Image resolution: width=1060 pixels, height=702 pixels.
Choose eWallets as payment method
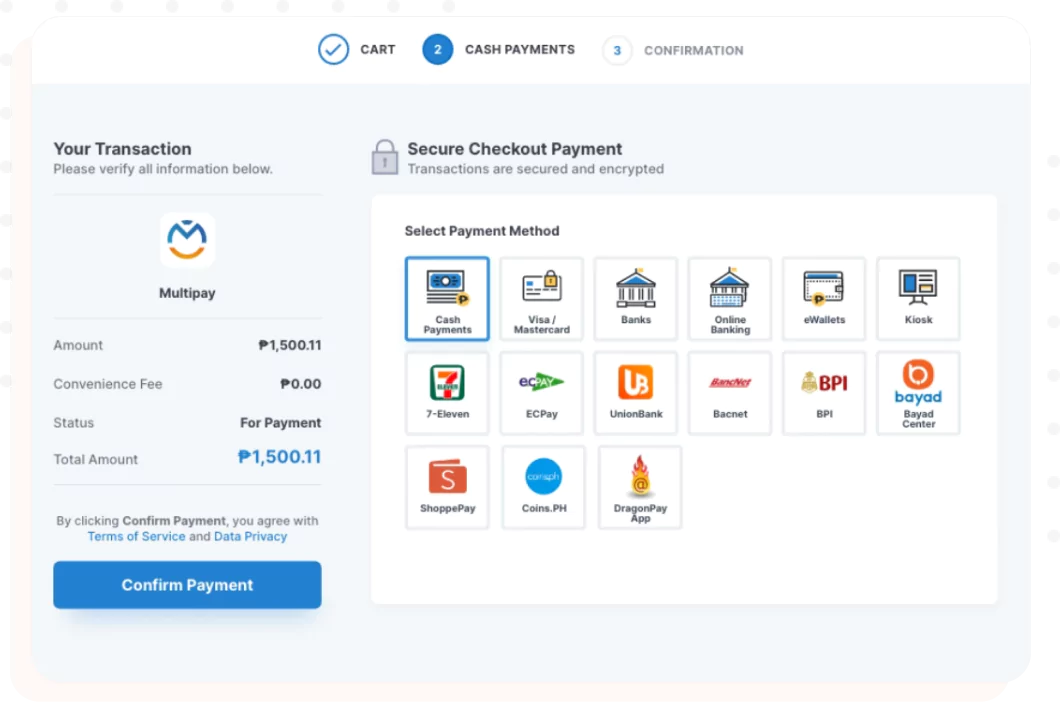pyautogui.click(x=824, y=298)
